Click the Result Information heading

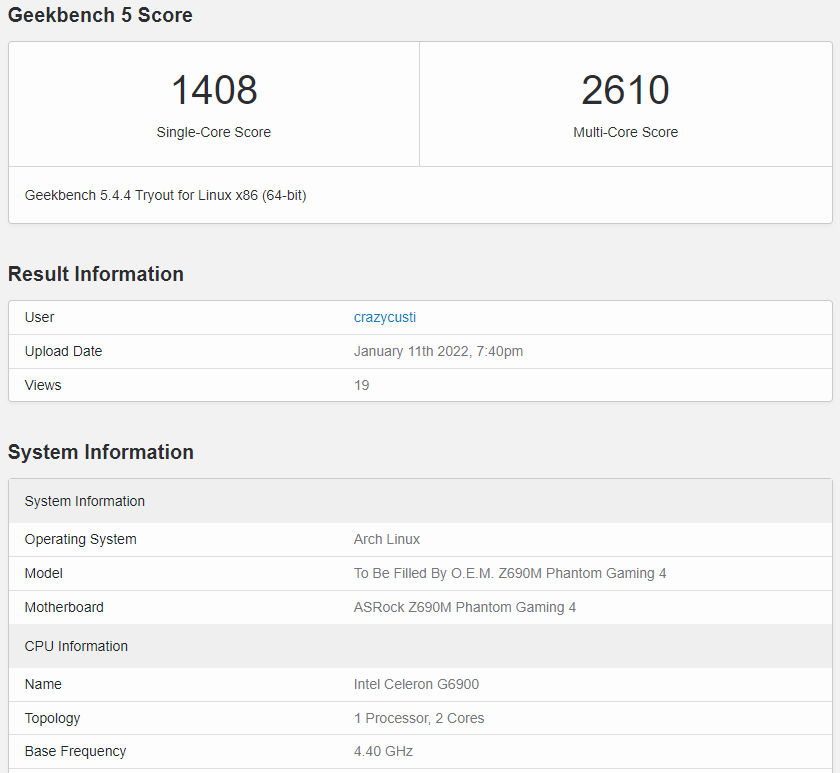pos(96,274)
